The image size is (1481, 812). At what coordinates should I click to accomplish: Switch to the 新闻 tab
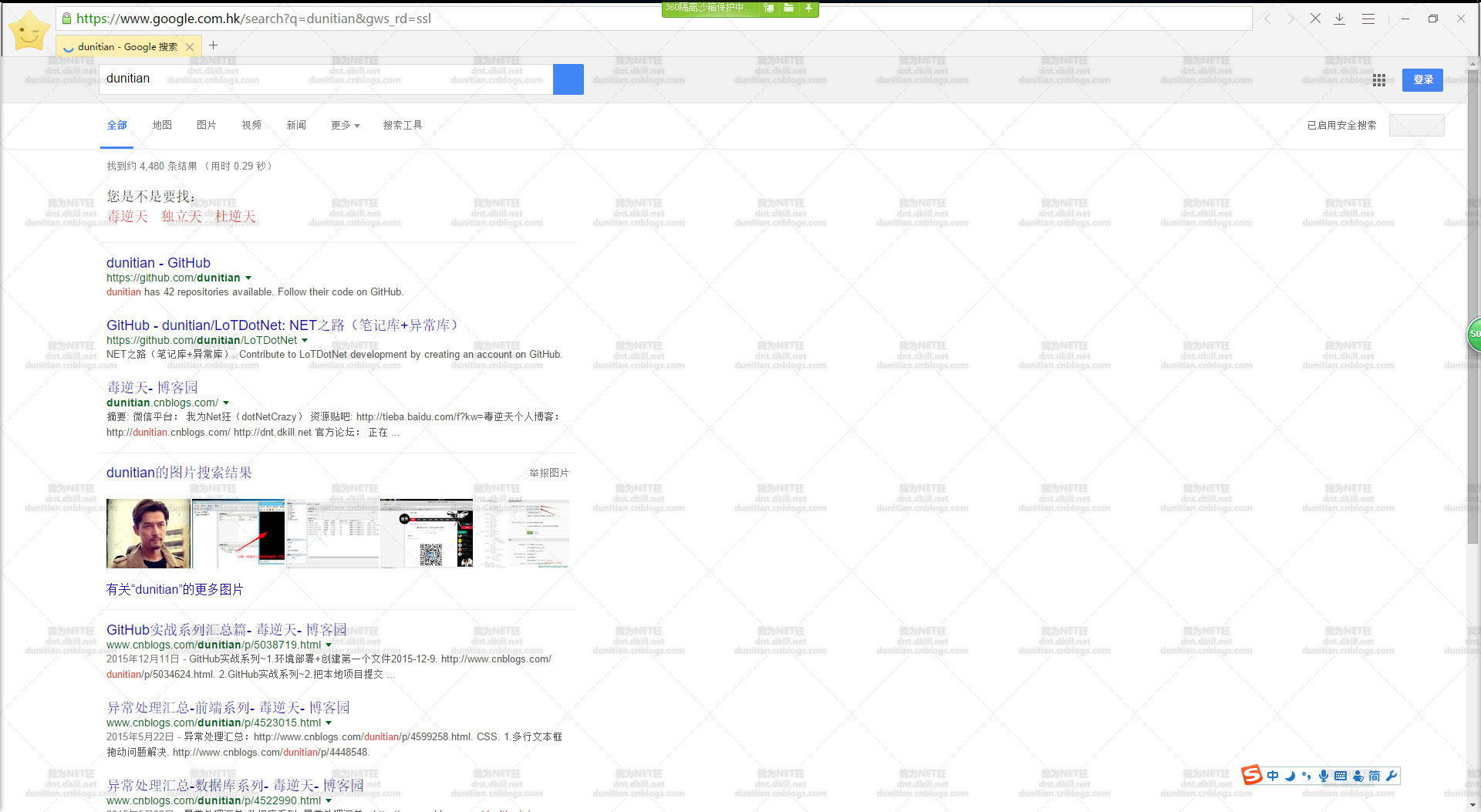tap(296, 125)
